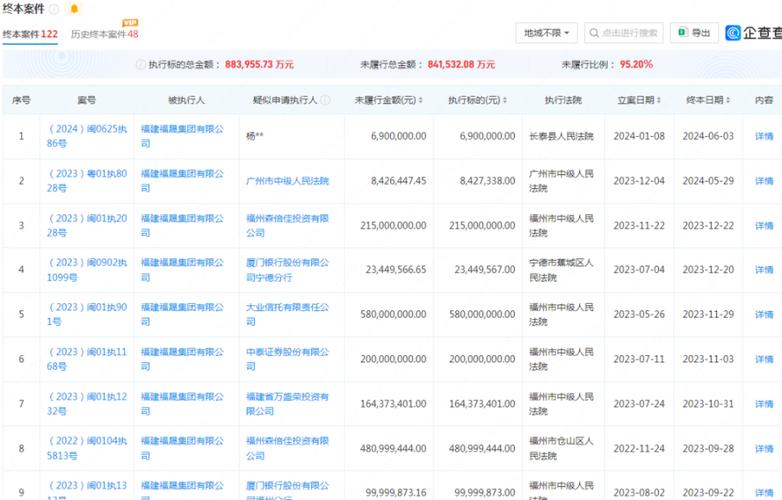Open 大业信托有限责任公司 link
Viewport: 782px width, 500px height.
coord(287,315)
